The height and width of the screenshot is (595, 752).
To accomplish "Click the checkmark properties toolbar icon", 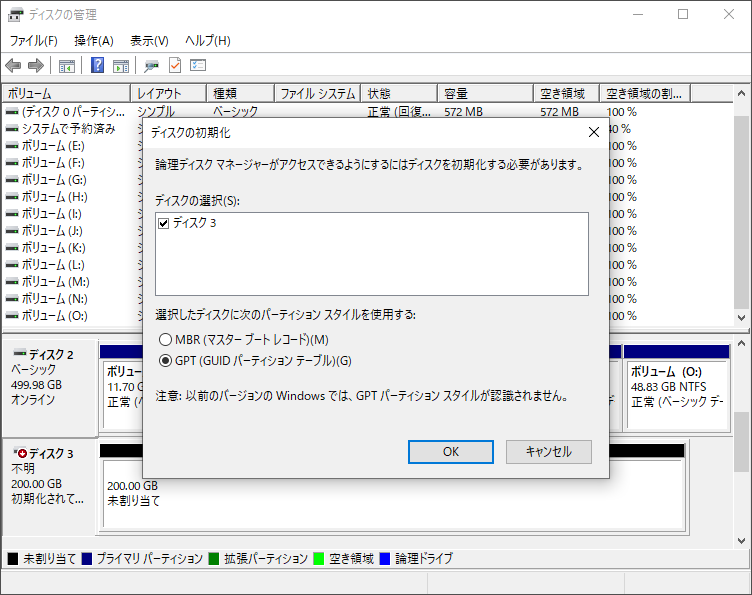I will point(175,65).
